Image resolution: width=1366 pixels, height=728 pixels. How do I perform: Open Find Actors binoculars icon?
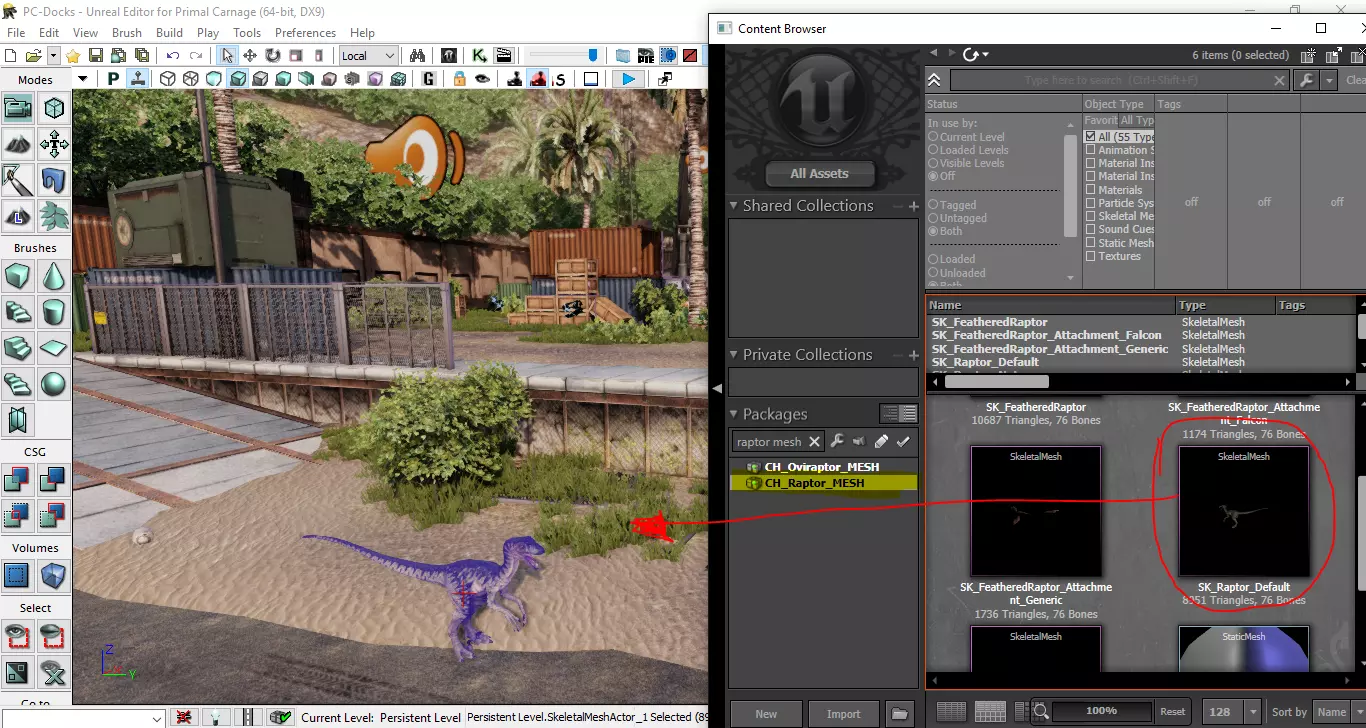[417, 56]
